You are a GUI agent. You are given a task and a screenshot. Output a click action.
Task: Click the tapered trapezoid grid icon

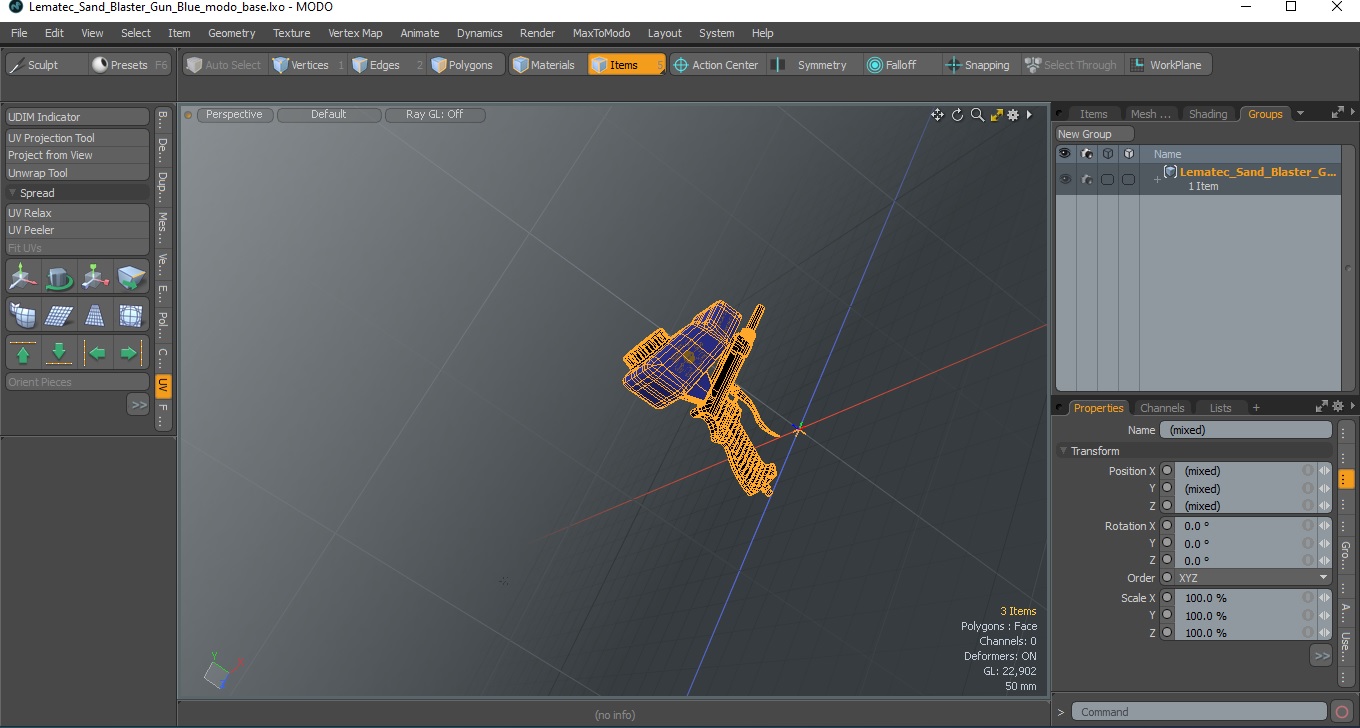[96, 315]
